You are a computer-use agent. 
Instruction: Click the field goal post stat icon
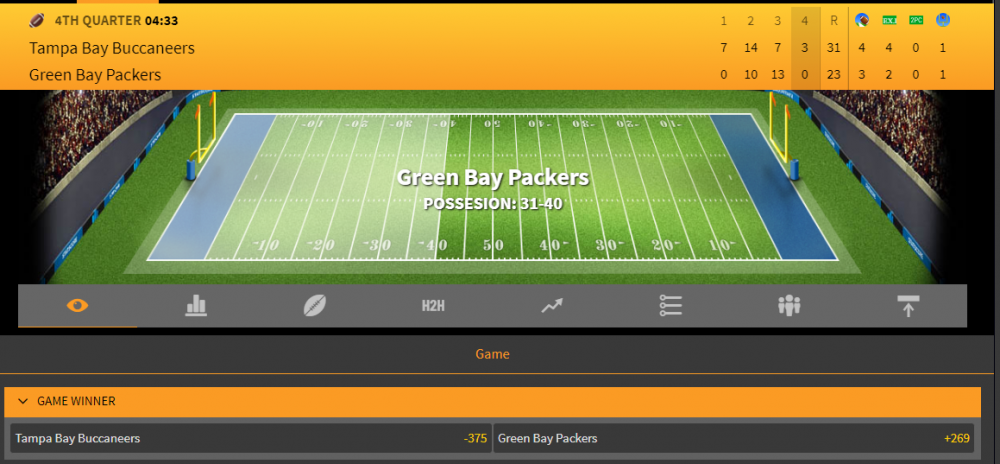[x=943, y=20]
